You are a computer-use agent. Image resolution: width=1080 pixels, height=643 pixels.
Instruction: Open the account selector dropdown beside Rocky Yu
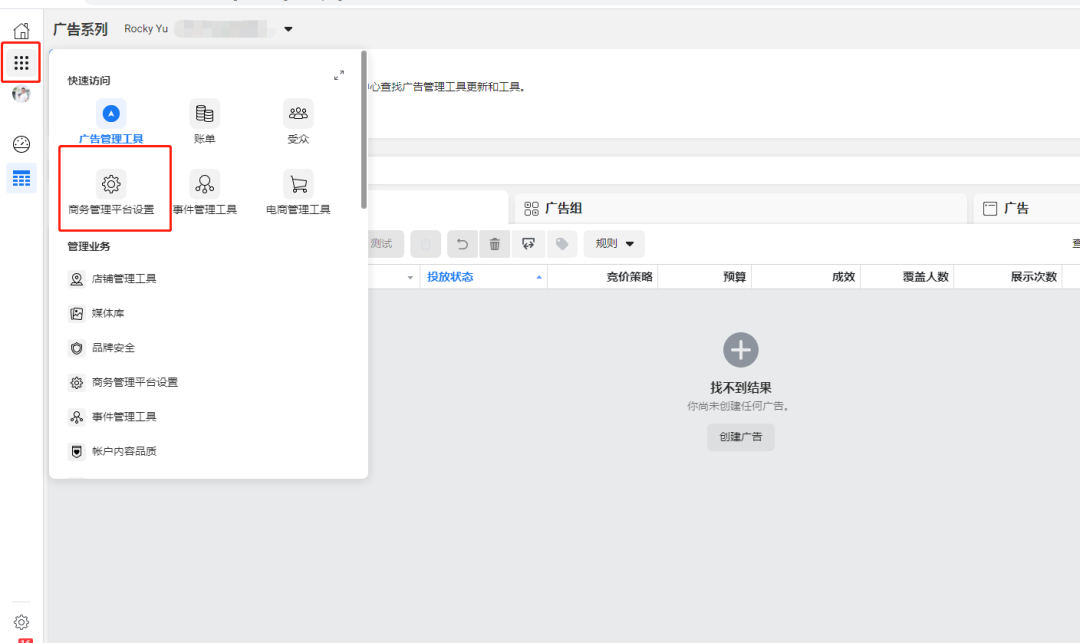coord(288,29)
